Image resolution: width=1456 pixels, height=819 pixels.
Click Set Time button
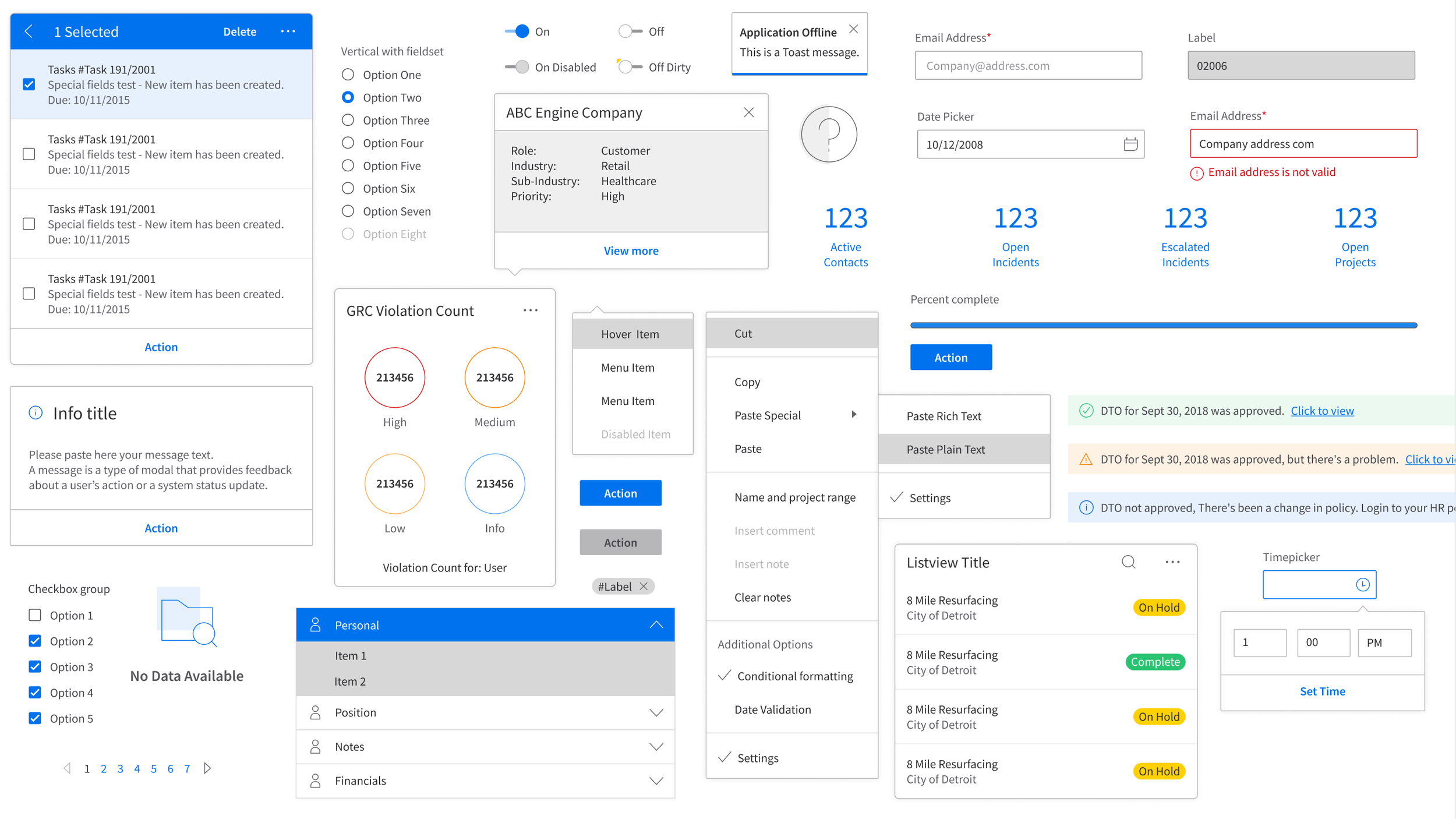tap(1323, 691)
